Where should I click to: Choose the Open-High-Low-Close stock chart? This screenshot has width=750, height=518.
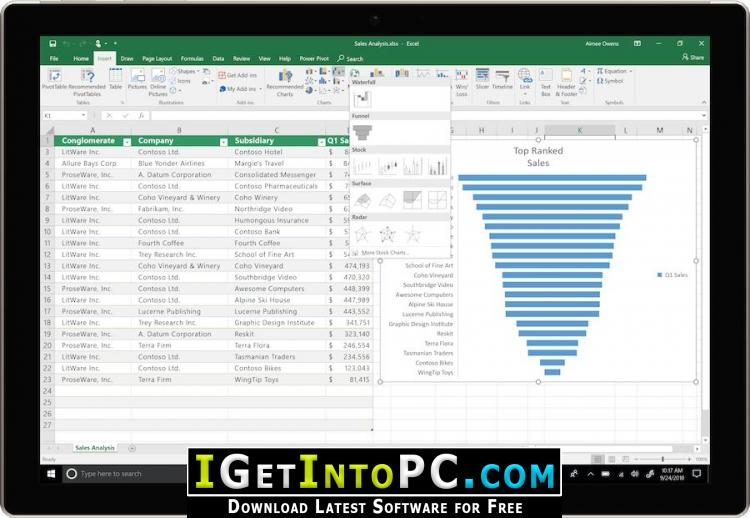click(387, 166)
